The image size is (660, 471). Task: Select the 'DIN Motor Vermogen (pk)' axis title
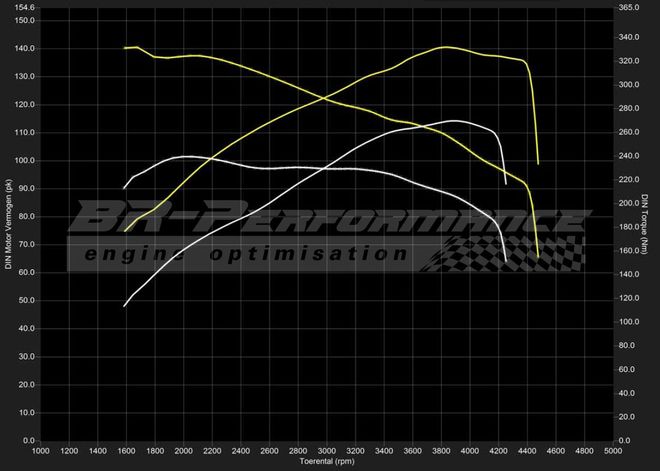point(9,224)
